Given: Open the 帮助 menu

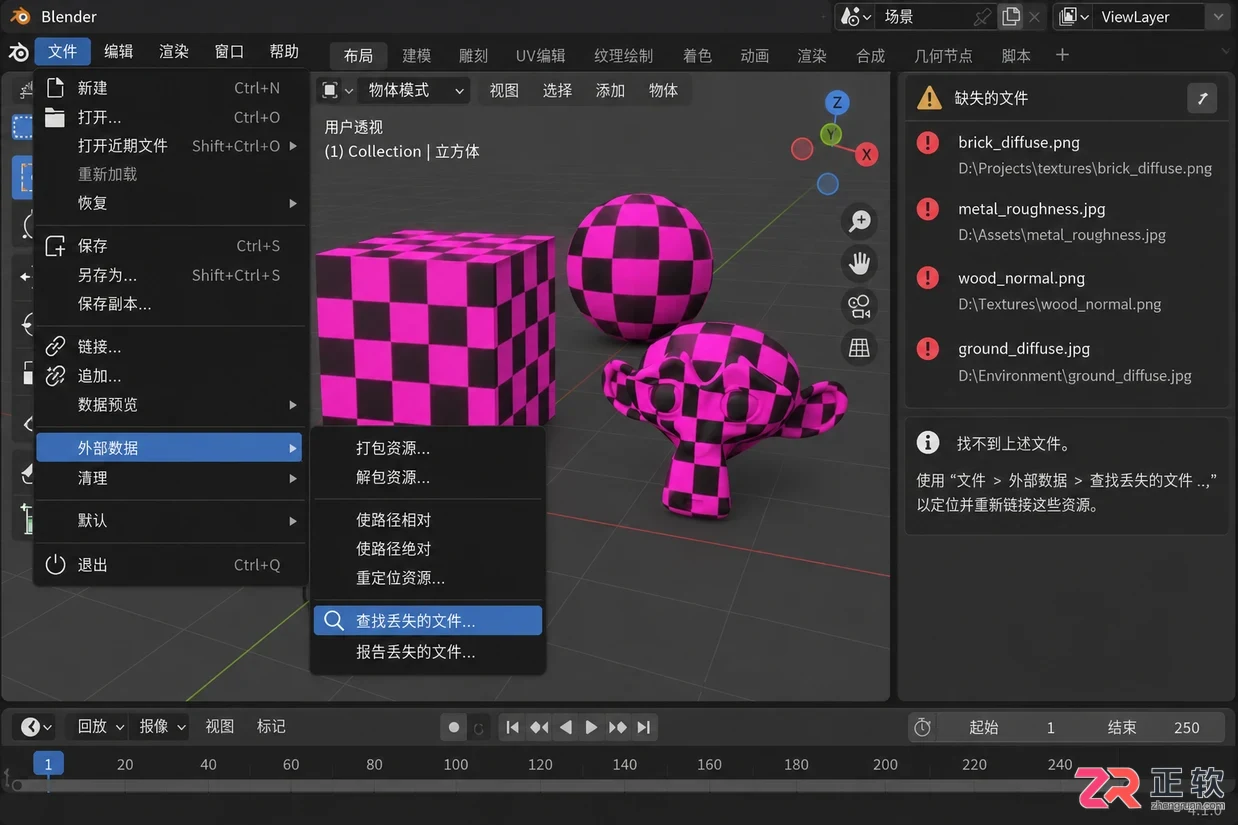Looking at the screenshot, I should [284, 52].
